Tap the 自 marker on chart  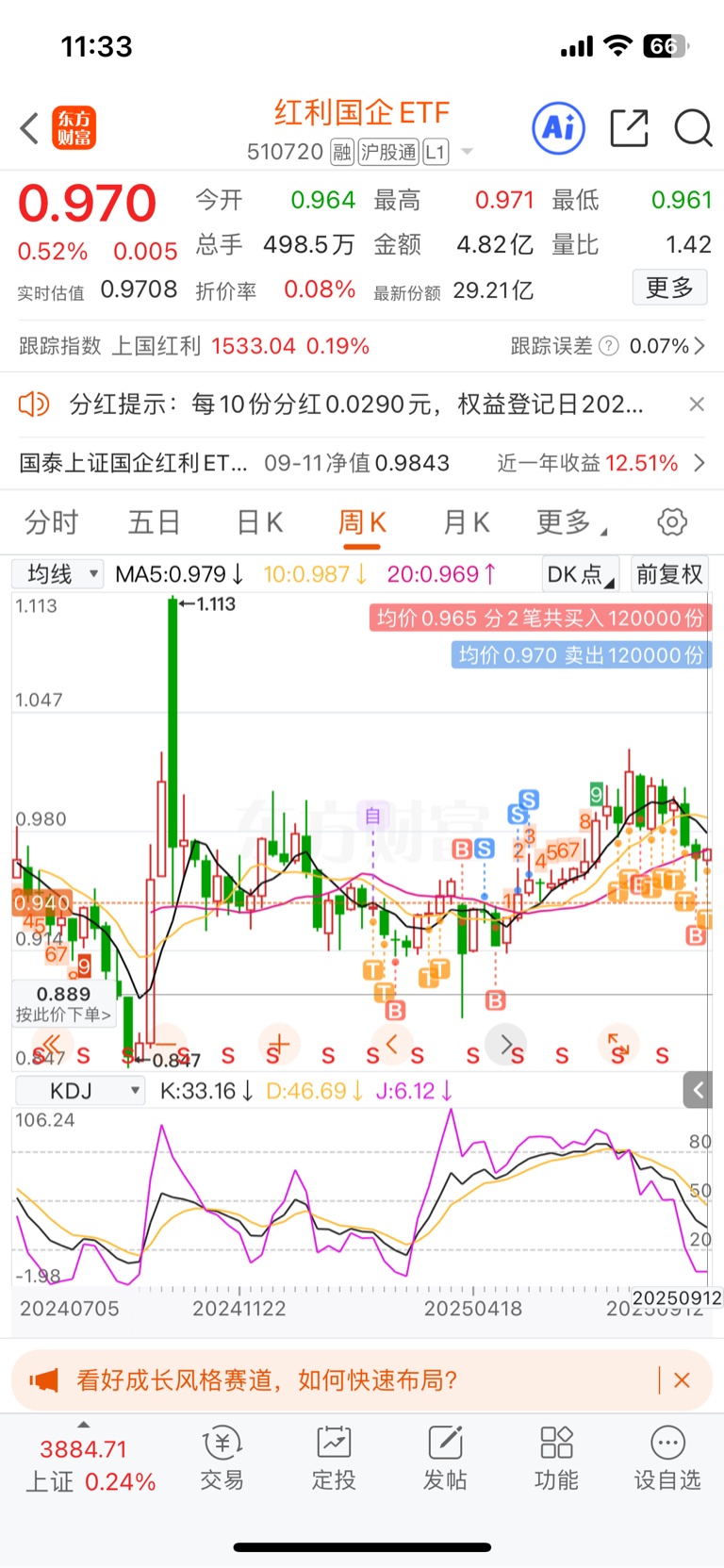click(372, 815)
